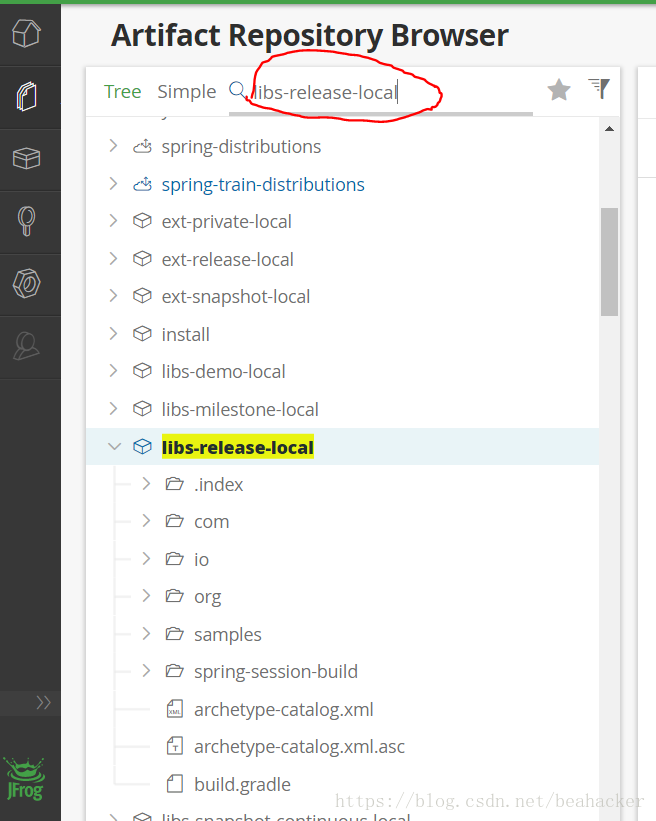656x821 pixels.
Task: Switch to the Simple view tab
Action: [x=186, y=92]
